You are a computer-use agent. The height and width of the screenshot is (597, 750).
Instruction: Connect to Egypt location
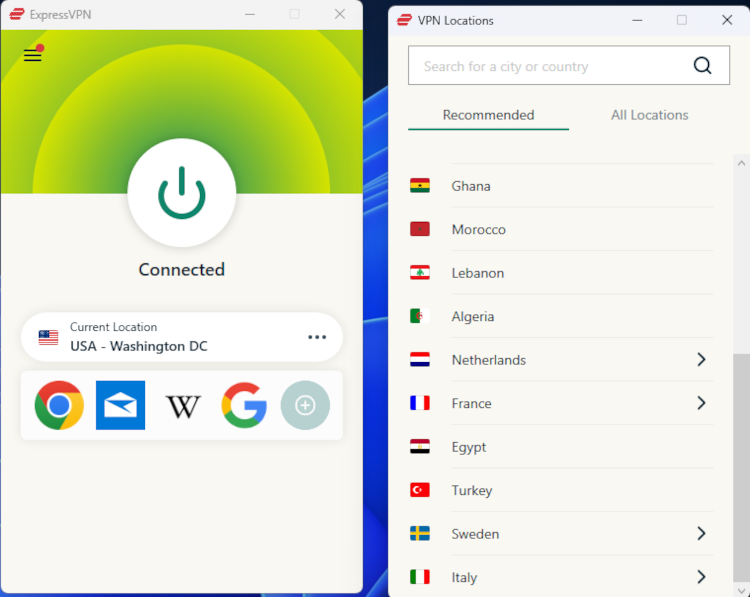(x=561, y=447)
